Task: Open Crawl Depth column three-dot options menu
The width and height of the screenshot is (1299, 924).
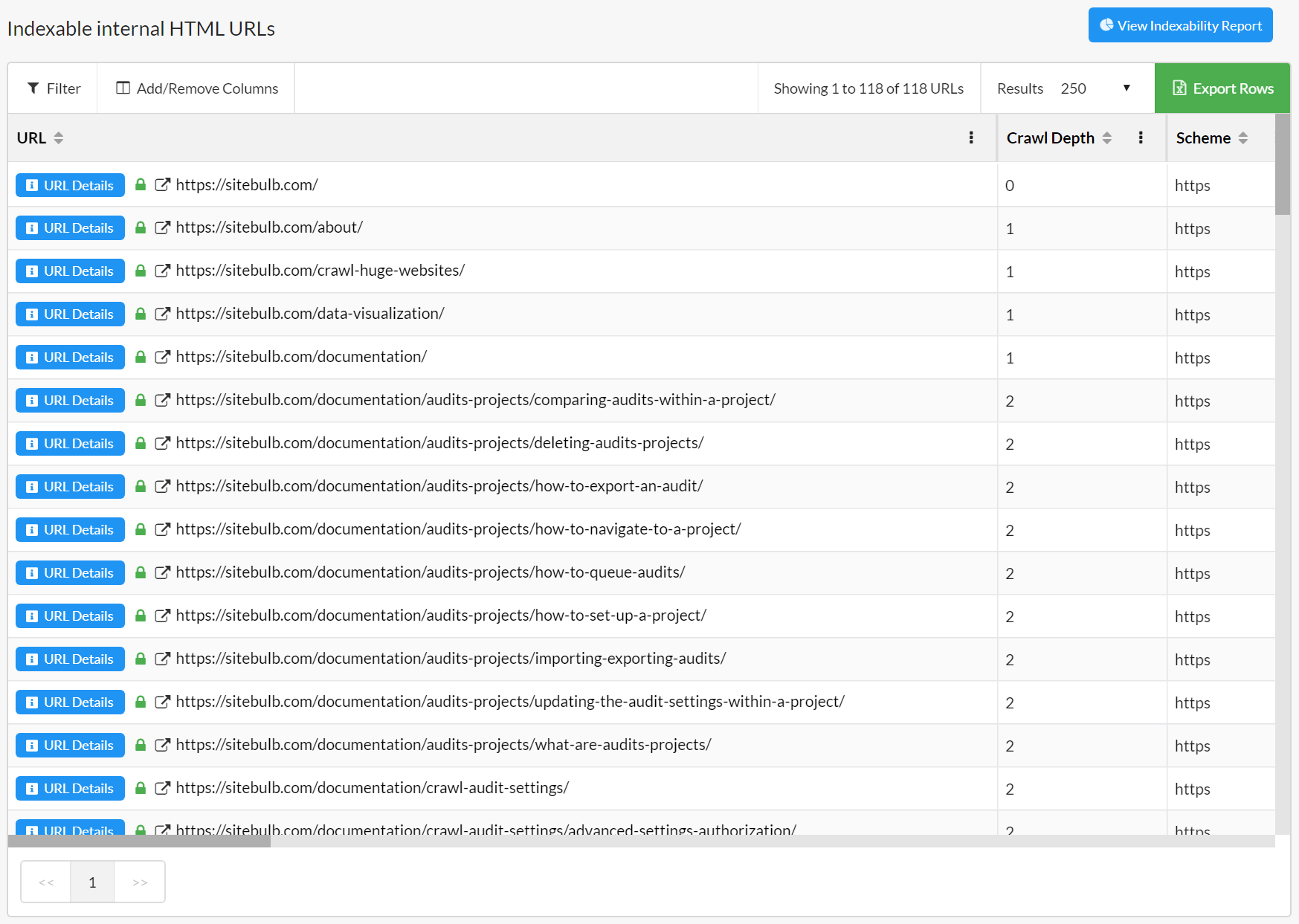Action: (1141, 138)
